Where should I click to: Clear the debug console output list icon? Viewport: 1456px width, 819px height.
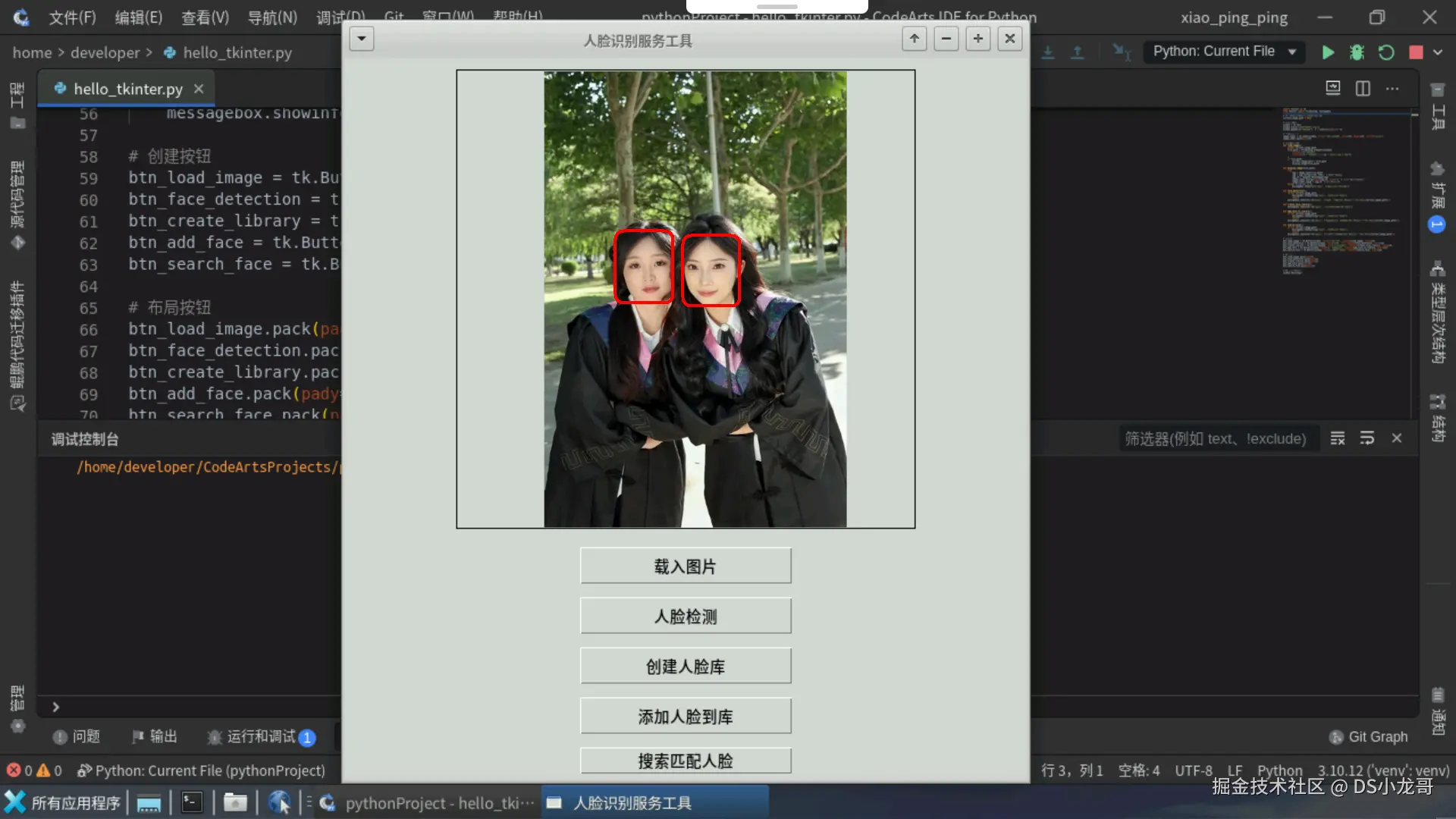click(1338, 438)
